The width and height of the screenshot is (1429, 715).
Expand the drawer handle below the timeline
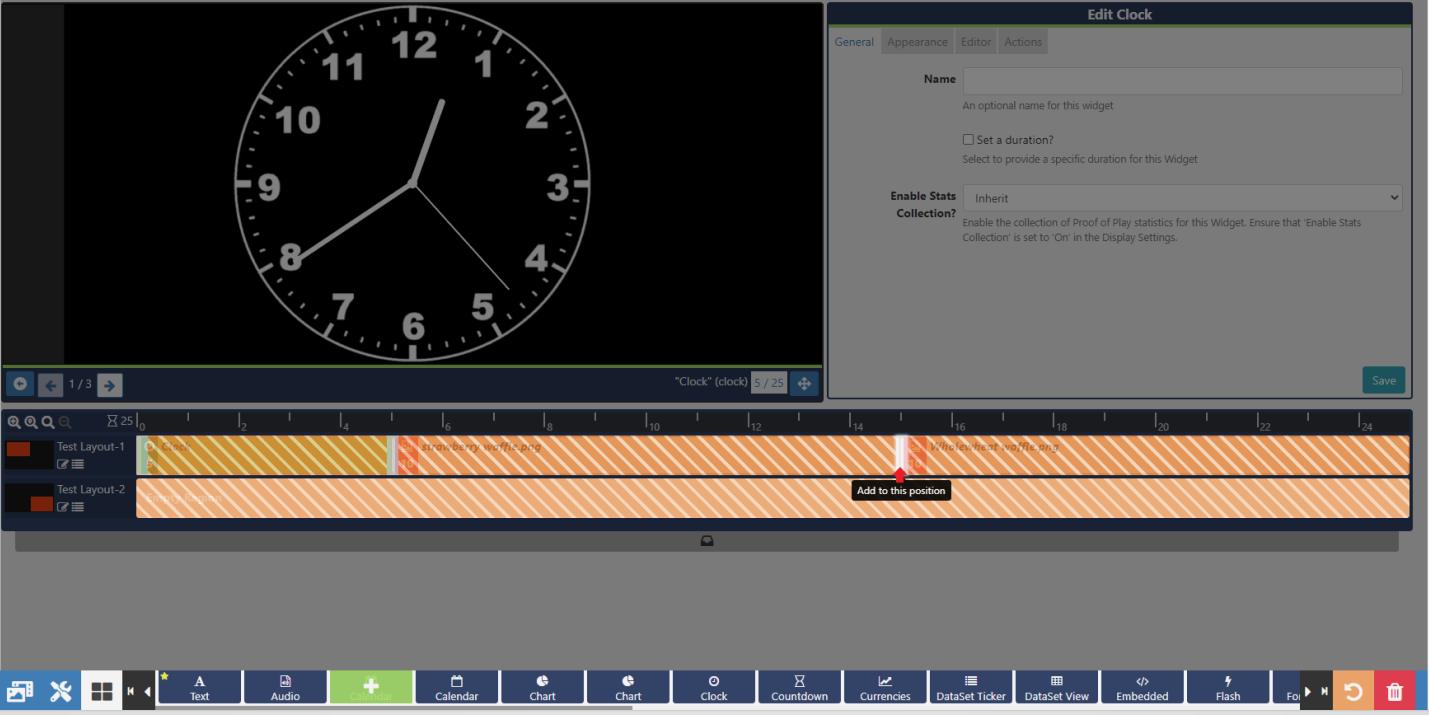[706, 542]
